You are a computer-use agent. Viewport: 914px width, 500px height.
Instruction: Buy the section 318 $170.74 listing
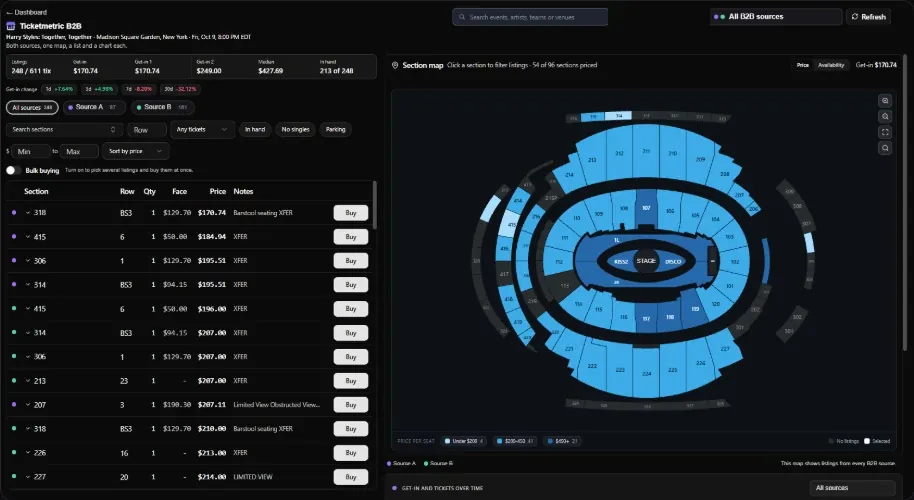click(x=350, y=213)
